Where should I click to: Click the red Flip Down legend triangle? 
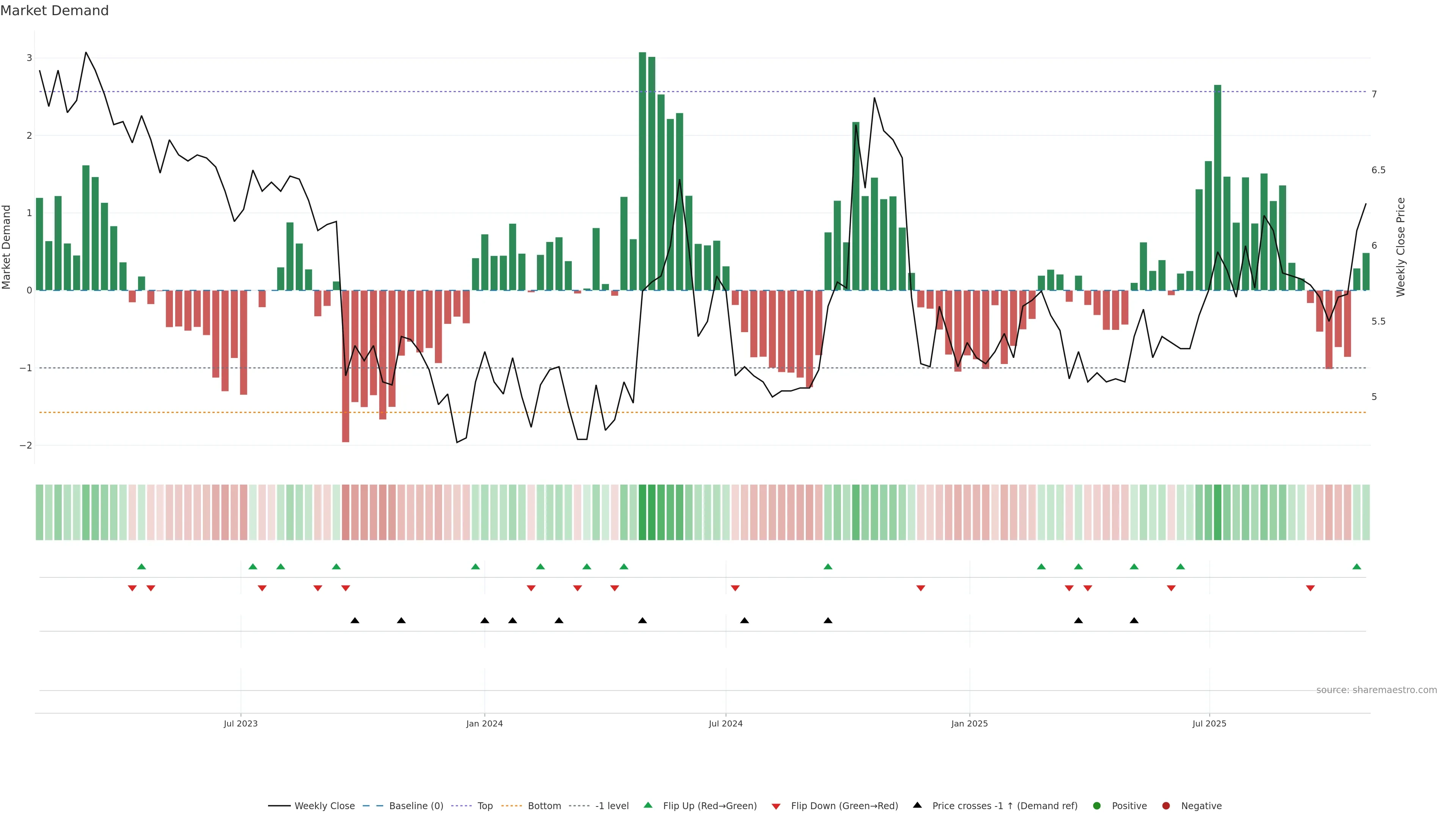point(776,806)
